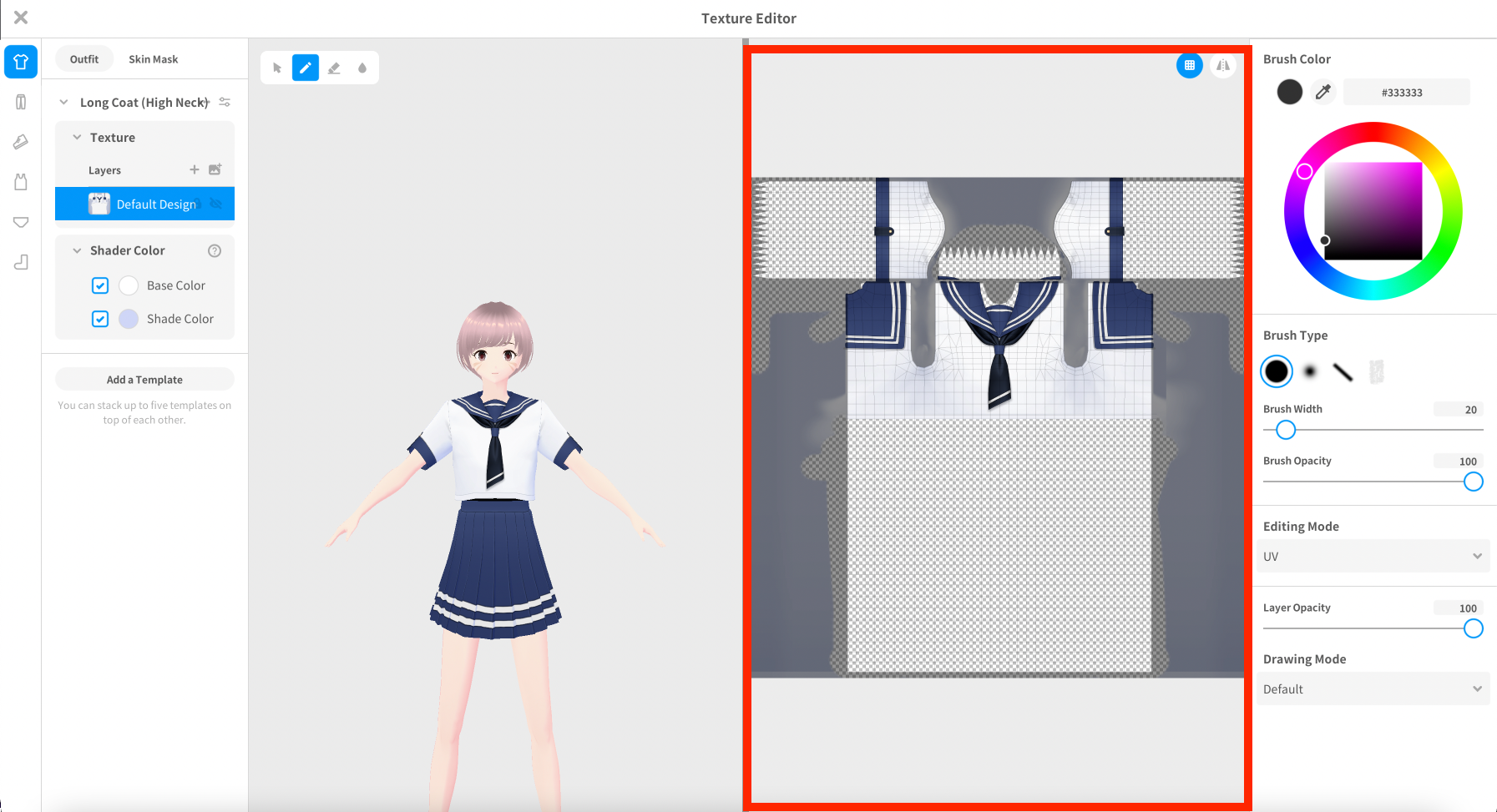Screen dimensions: 1497x812
Task: Select the fill bucket tool
Action: point(362,68)
